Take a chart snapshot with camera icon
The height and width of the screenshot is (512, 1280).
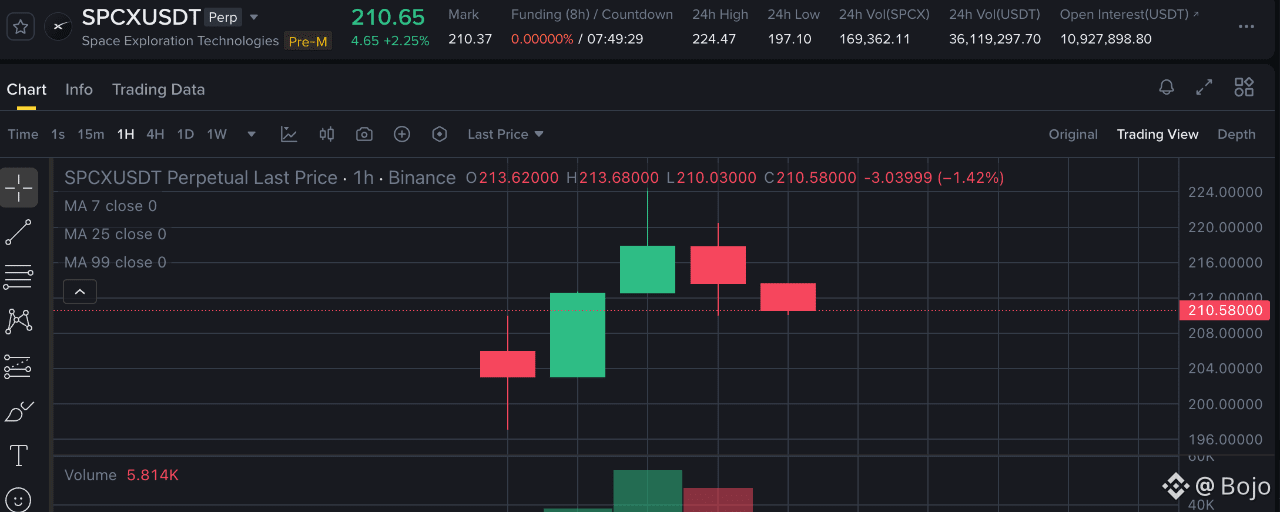click(x=364, y=134)
